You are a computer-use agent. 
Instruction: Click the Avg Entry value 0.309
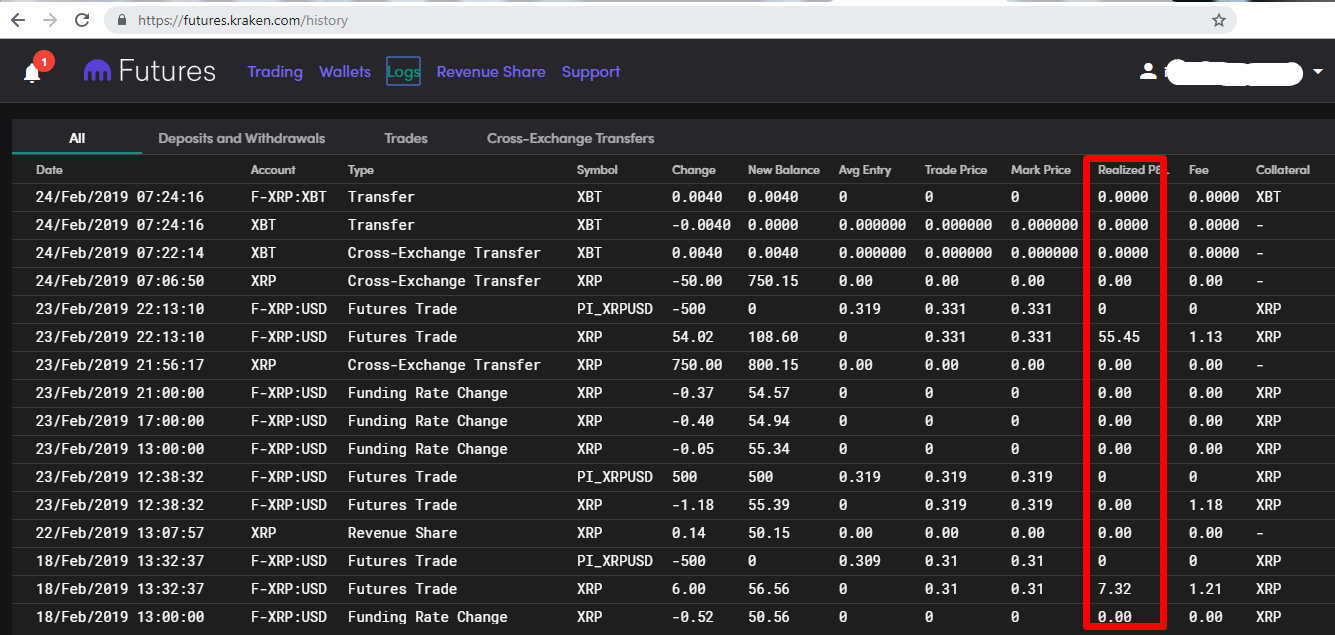(x=860, y=561)
